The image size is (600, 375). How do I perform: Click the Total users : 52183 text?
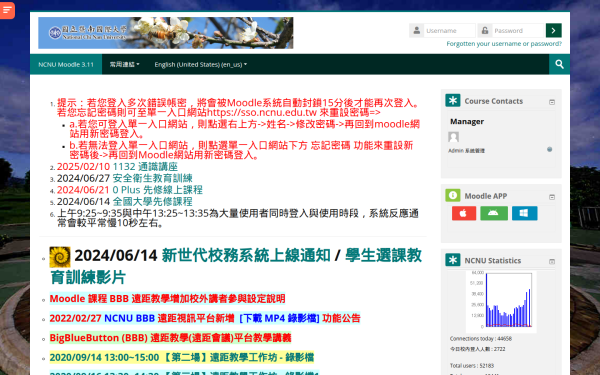coord(471,365)
